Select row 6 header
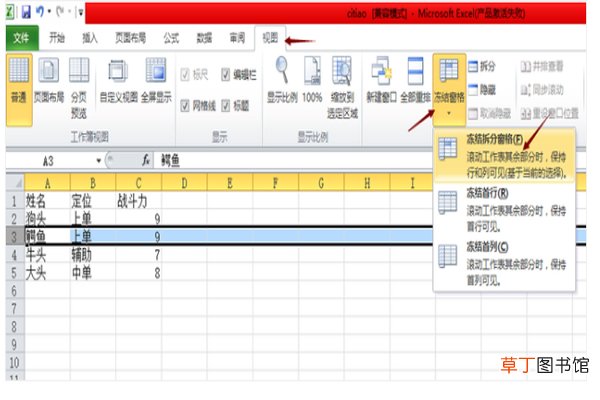The width and height of the screenshot is (600, 400). pyautogui.click(x=15, y=291)
